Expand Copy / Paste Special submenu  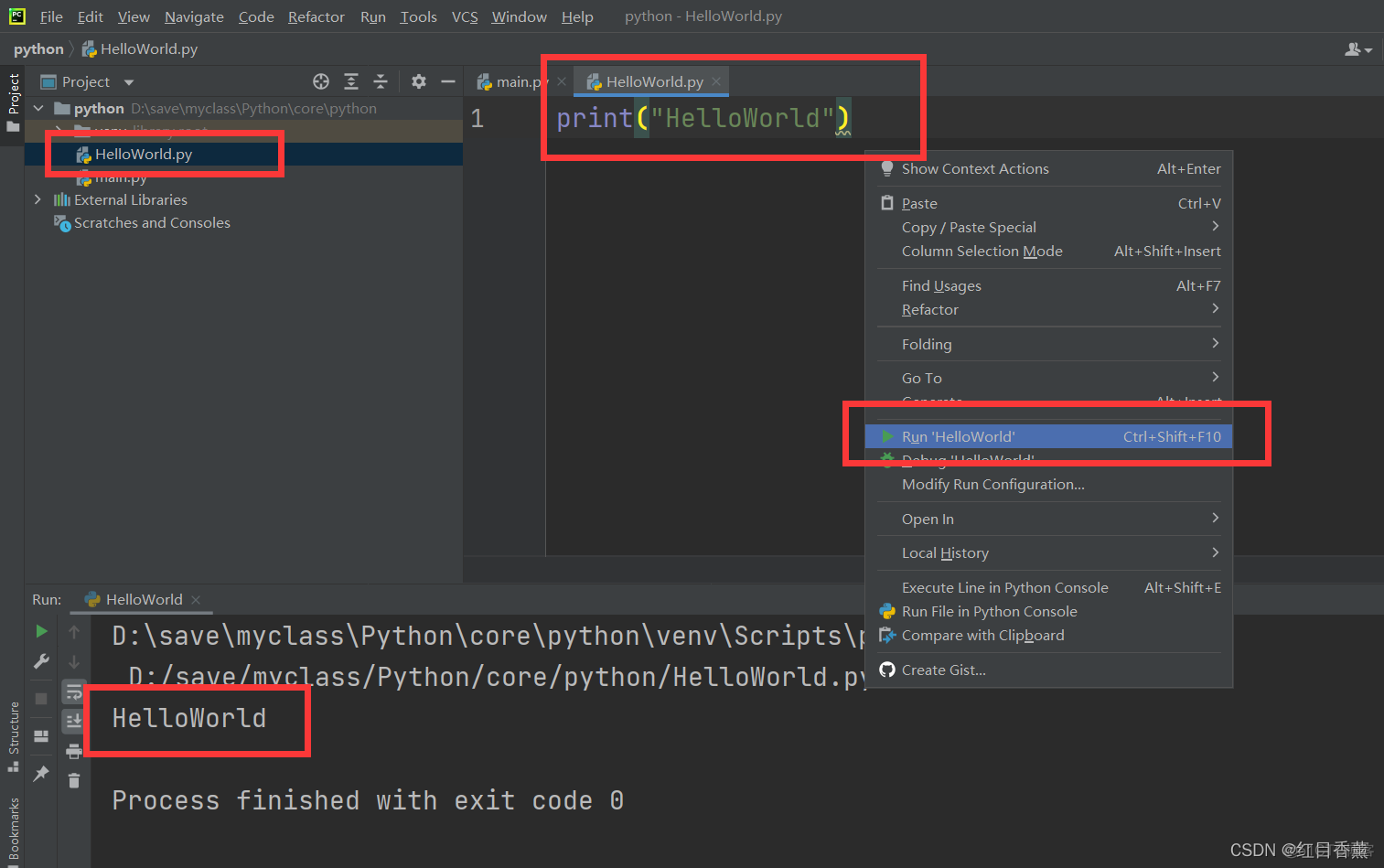tap(1049, 227)
